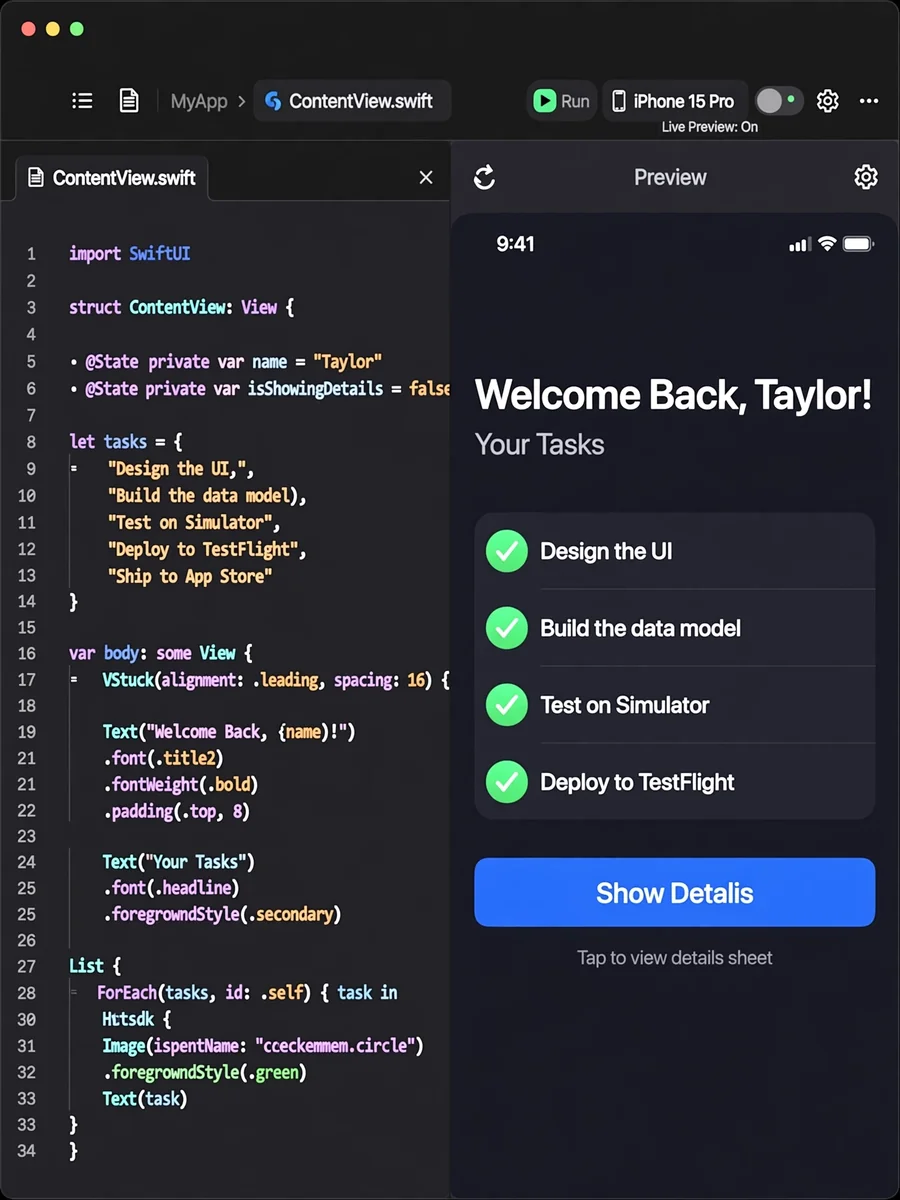Toggle the Build the data model checkmark

coord(507,628)
